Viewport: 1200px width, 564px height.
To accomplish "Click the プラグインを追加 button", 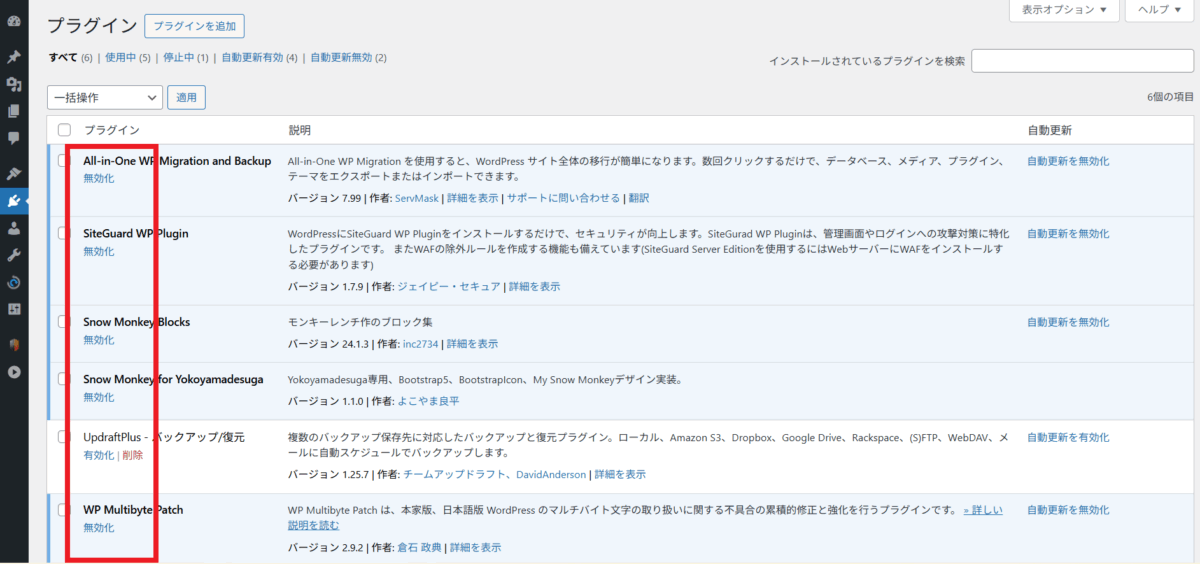I will (x=194, y=27).
